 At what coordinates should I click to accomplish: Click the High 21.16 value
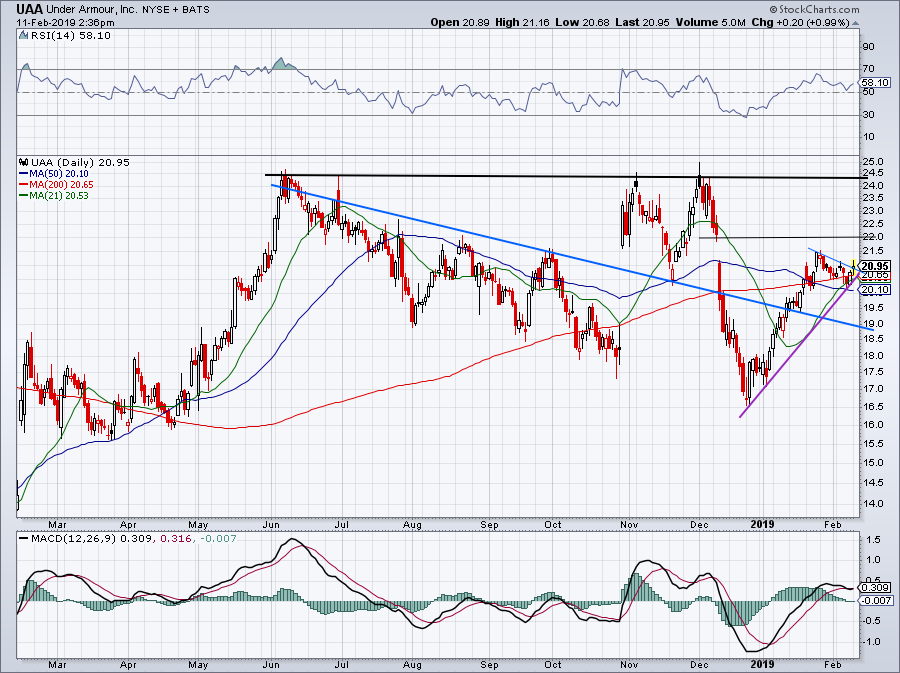(522, 22)
